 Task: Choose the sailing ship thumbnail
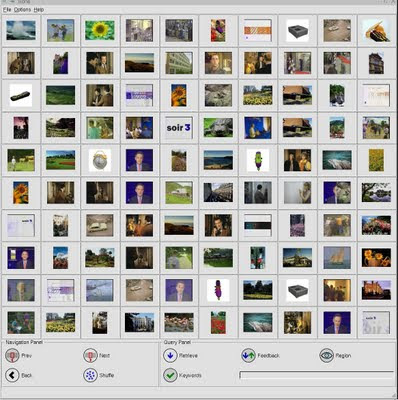click(337, 258)
